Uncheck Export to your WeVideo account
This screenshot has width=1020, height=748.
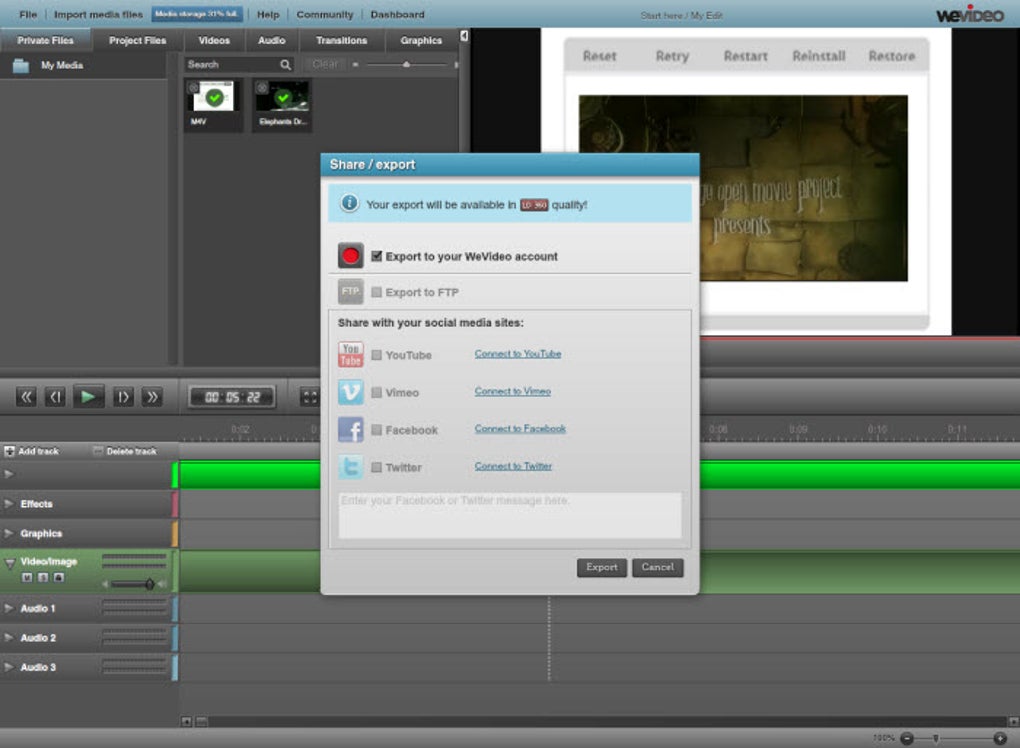376,255
